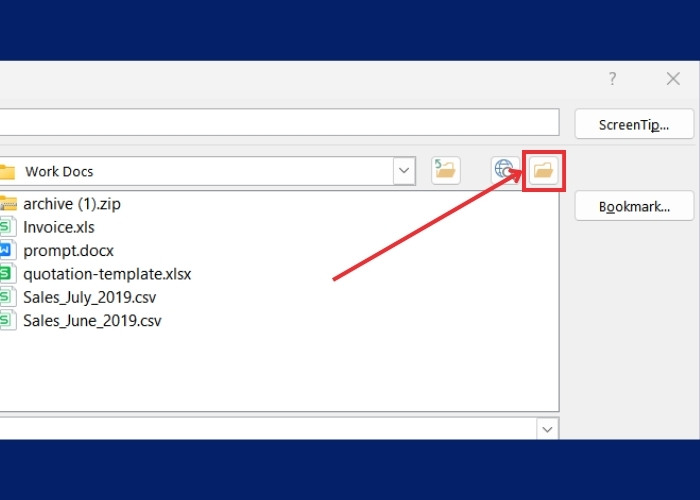700x500 pixels.
Task: Click the text to display input field
Action: coord(279,122)
